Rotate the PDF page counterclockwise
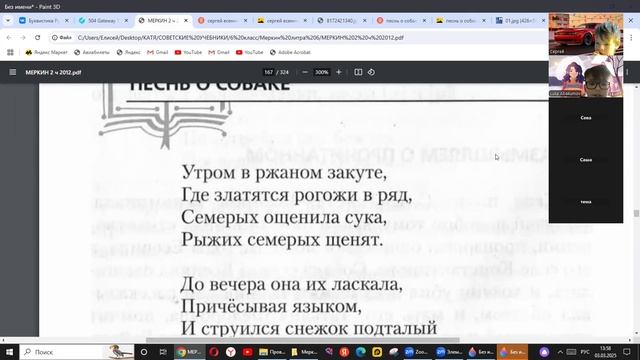 pyautogui.click(x=371, y=72)
